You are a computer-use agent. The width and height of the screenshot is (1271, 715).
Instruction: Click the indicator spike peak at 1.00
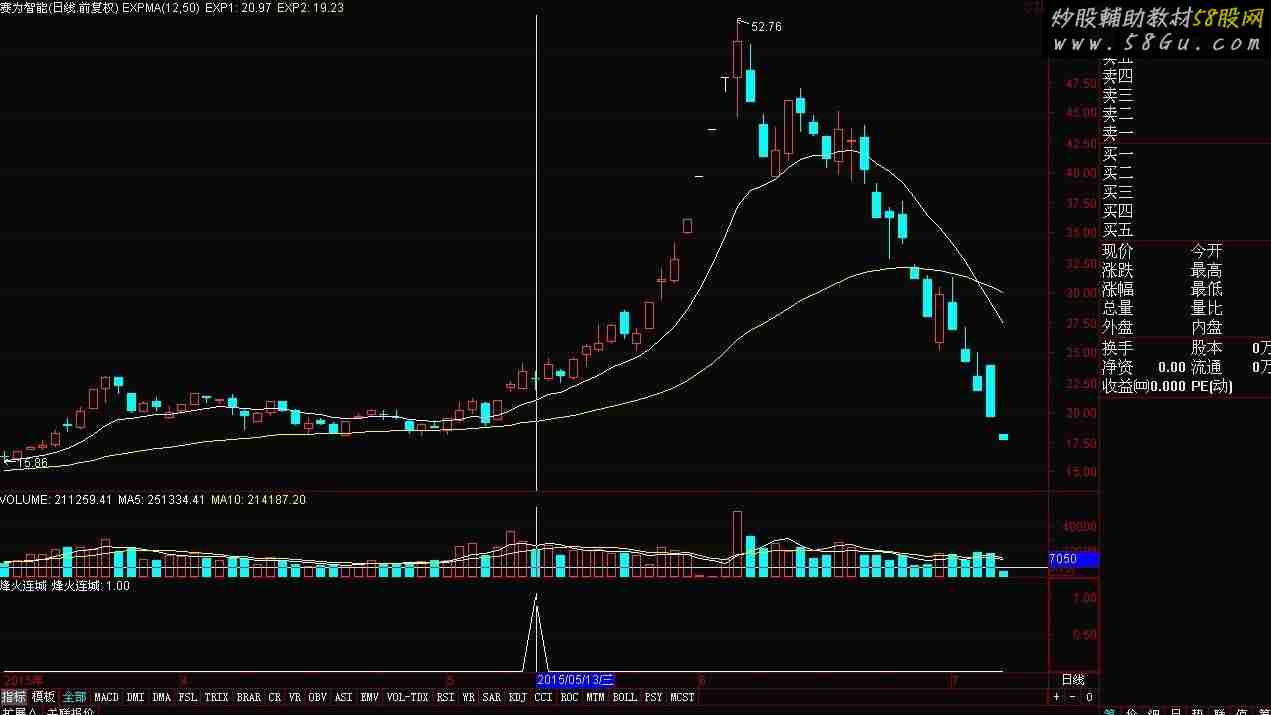pyautogui.click(x=536, y=599)
